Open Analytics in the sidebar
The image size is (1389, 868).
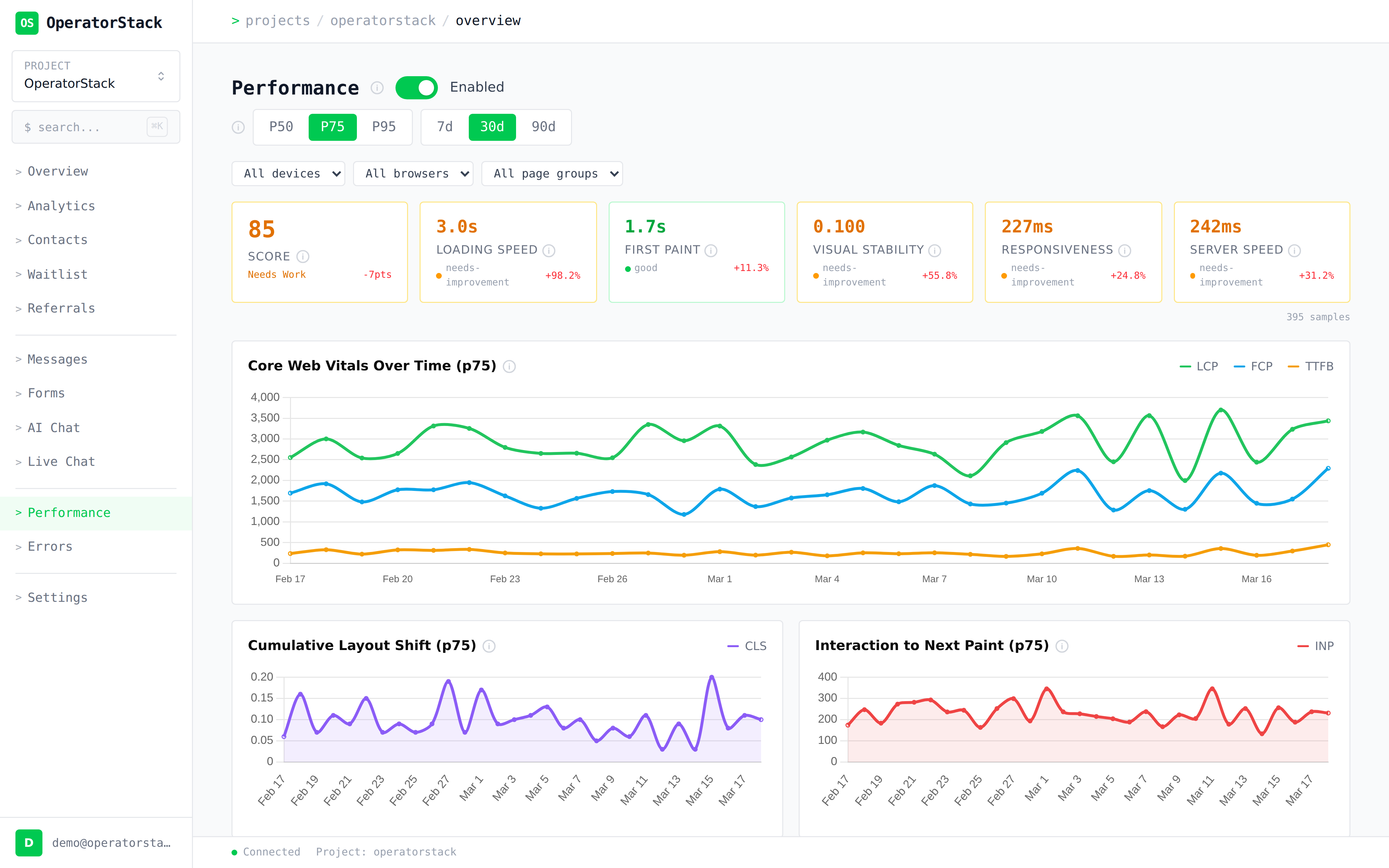(61, 205)
